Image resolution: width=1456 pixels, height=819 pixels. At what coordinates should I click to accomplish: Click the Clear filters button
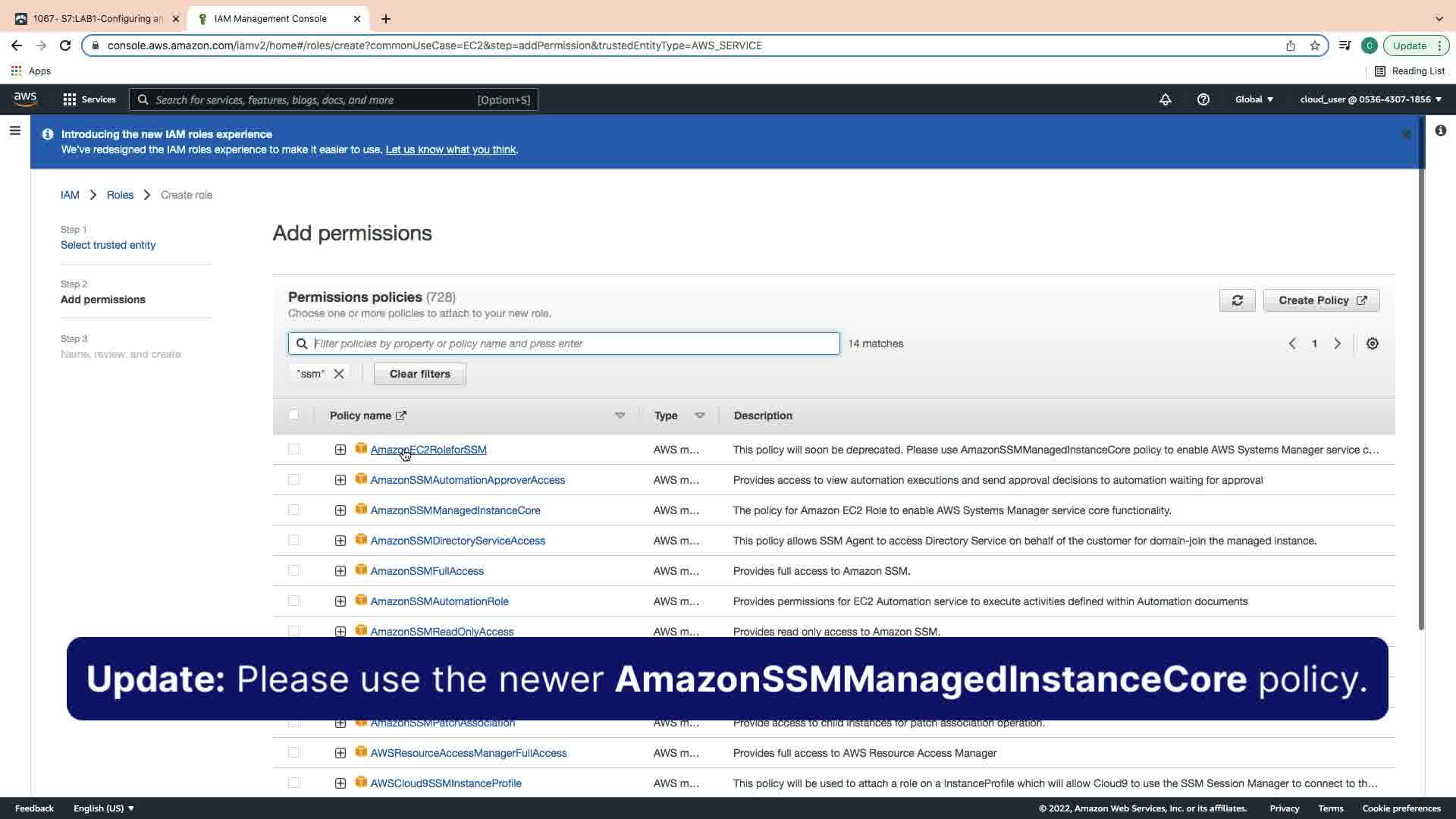(419, 374)
